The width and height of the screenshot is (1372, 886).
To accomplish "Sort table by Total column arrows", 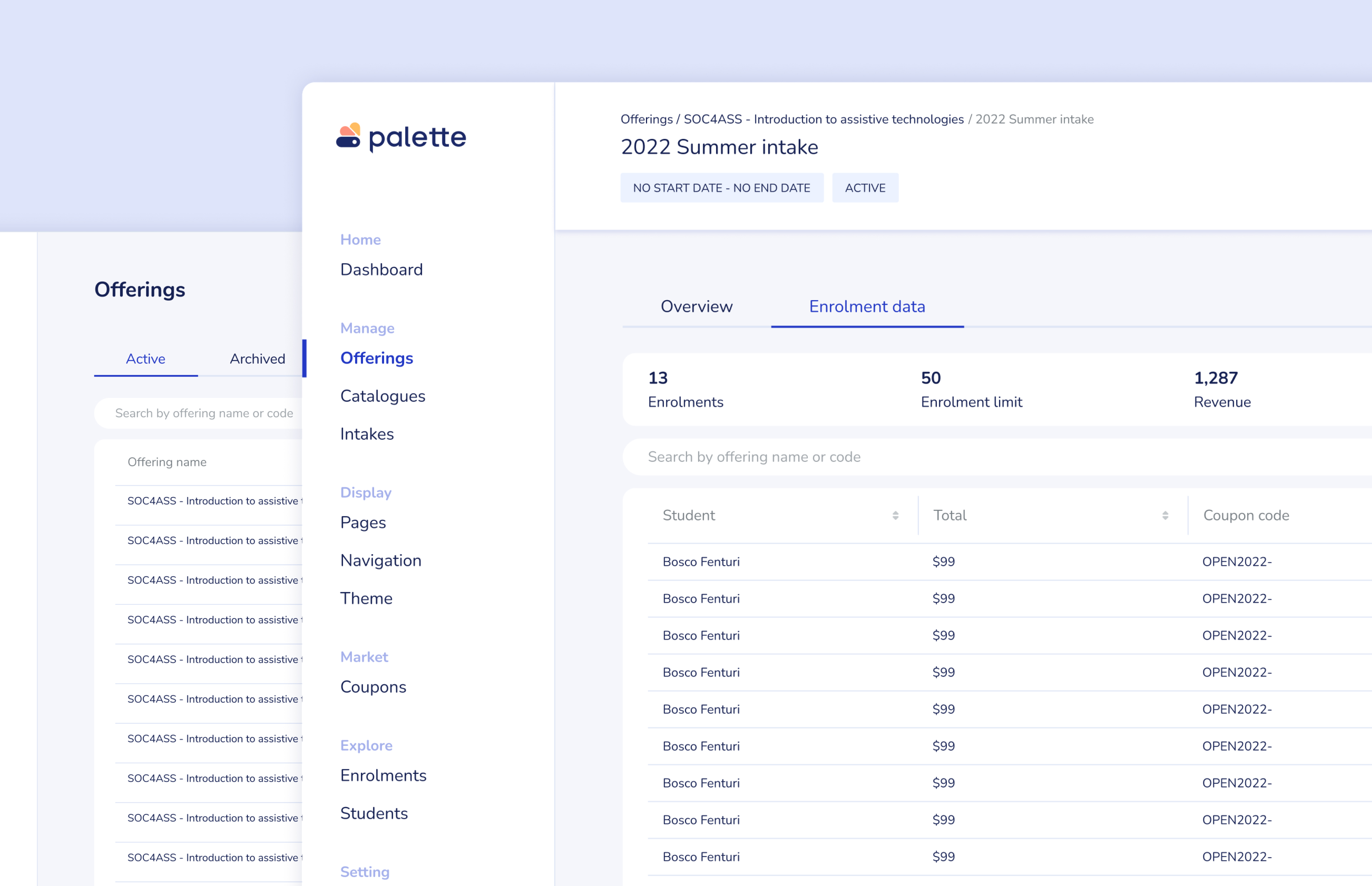I will pyautogui.click(x=1165, y=516).
